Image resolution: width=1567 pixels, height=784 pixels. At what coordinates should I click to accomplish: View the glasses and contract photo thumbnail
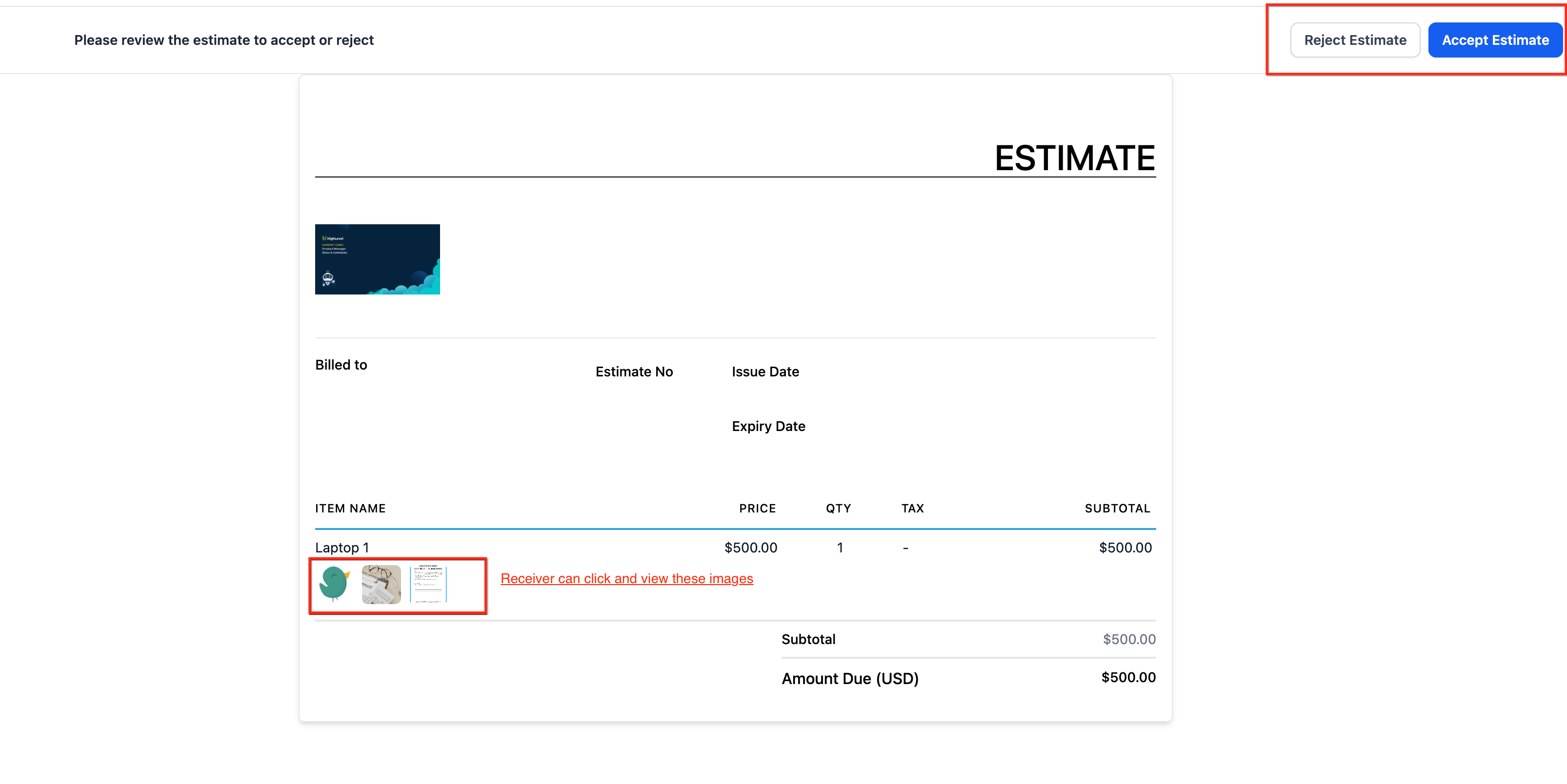pyautogui.click(x=382, y=584)
